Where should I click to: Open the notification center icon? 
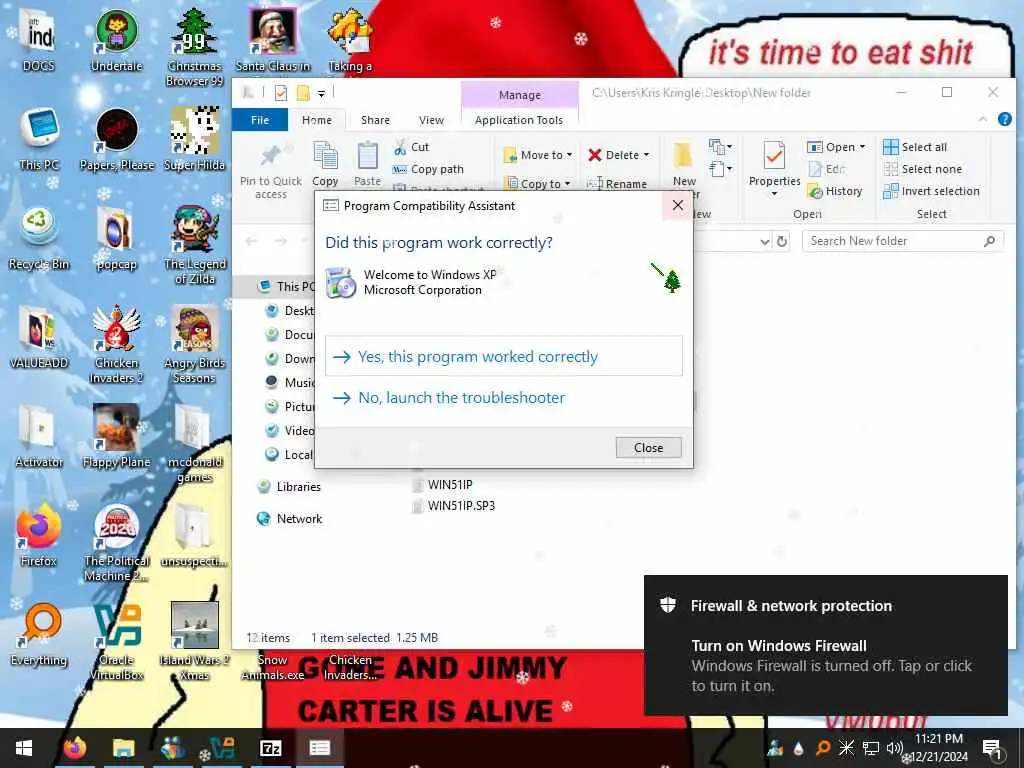992,748
